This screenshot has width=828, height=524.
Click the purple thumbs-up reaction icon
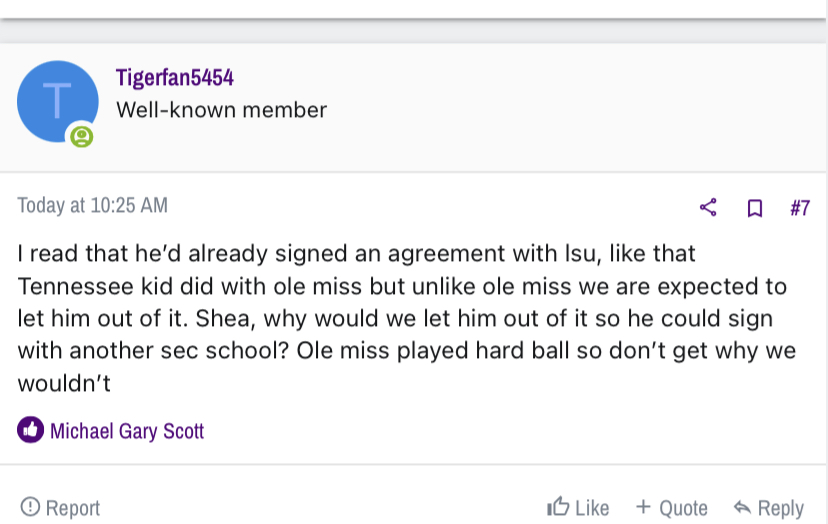[31, 430]
